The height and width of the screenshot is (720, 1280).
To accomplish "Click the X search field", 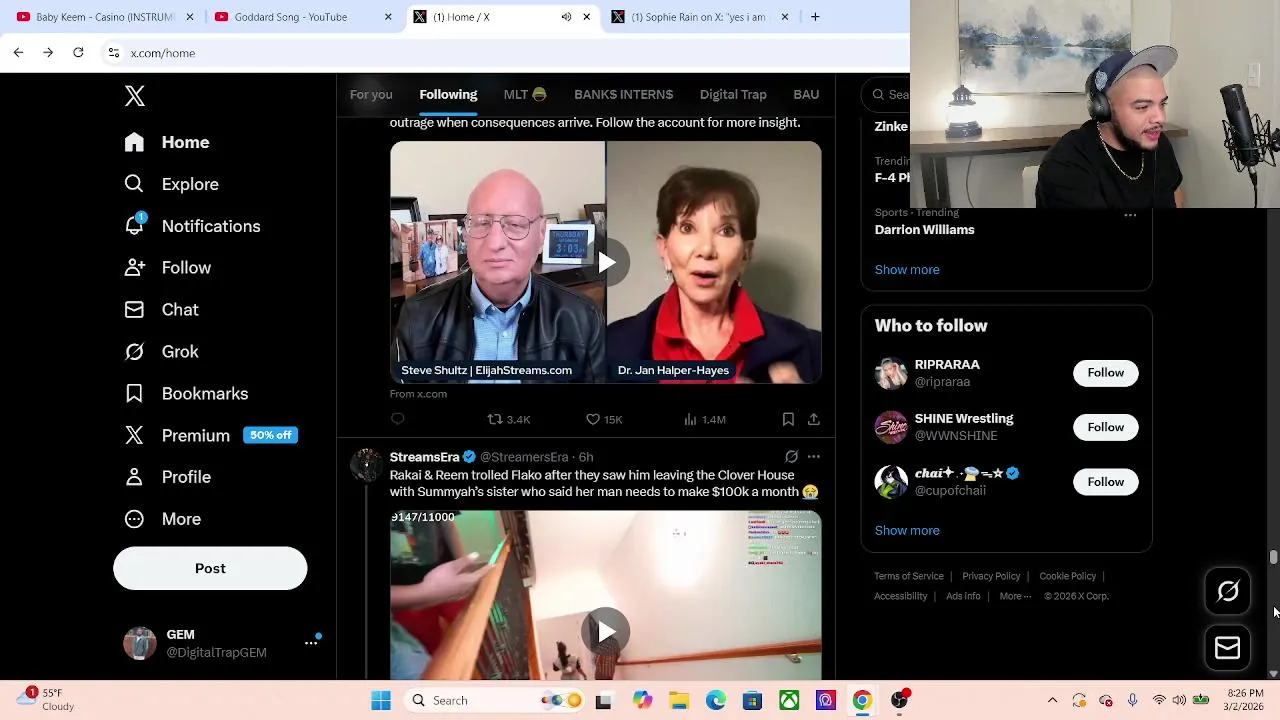I will [888, 94].
